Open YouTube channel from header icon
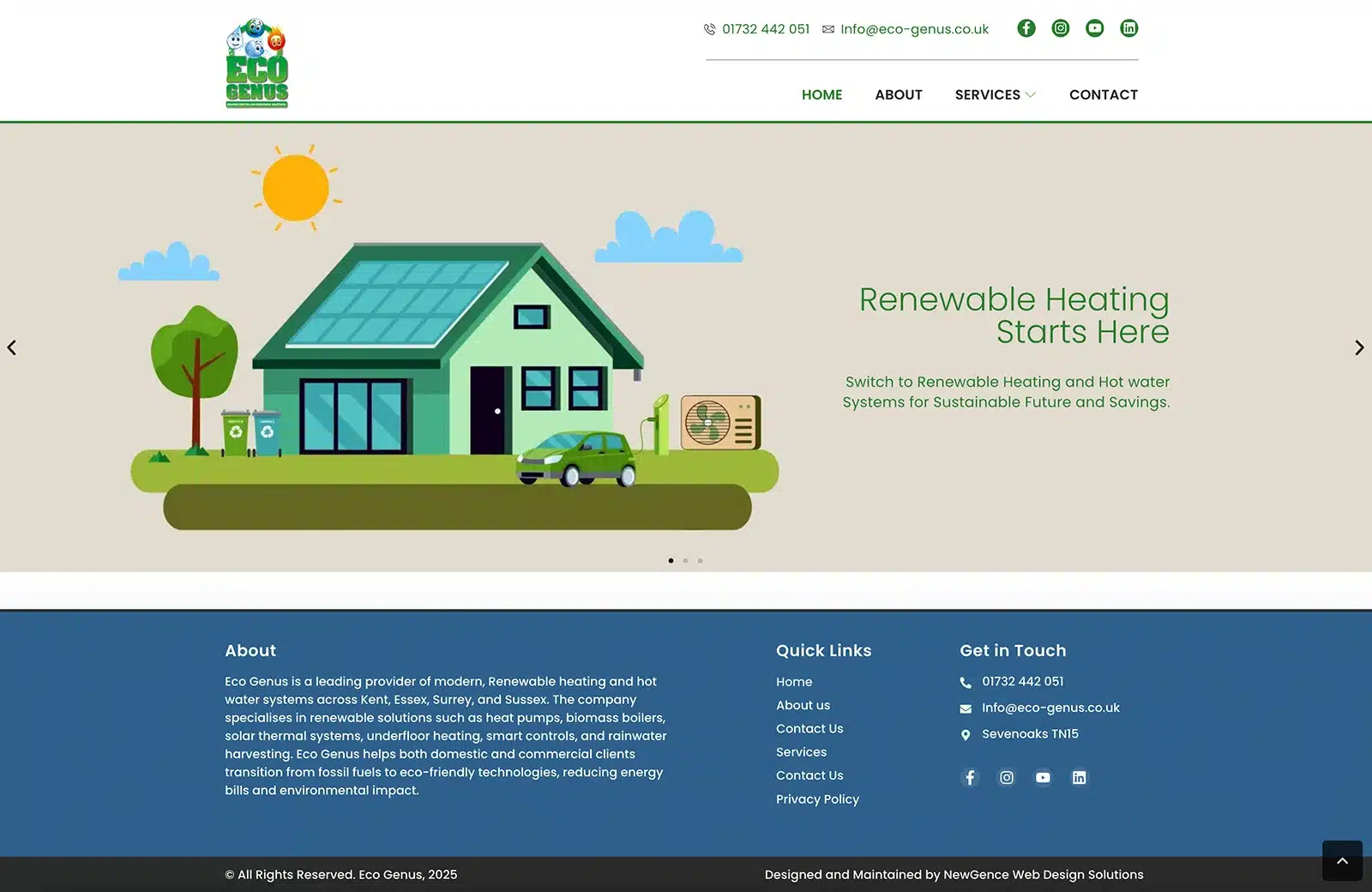Image resolution: width=1372 pixels, height=892 pixels. (x=1095, y=28)
